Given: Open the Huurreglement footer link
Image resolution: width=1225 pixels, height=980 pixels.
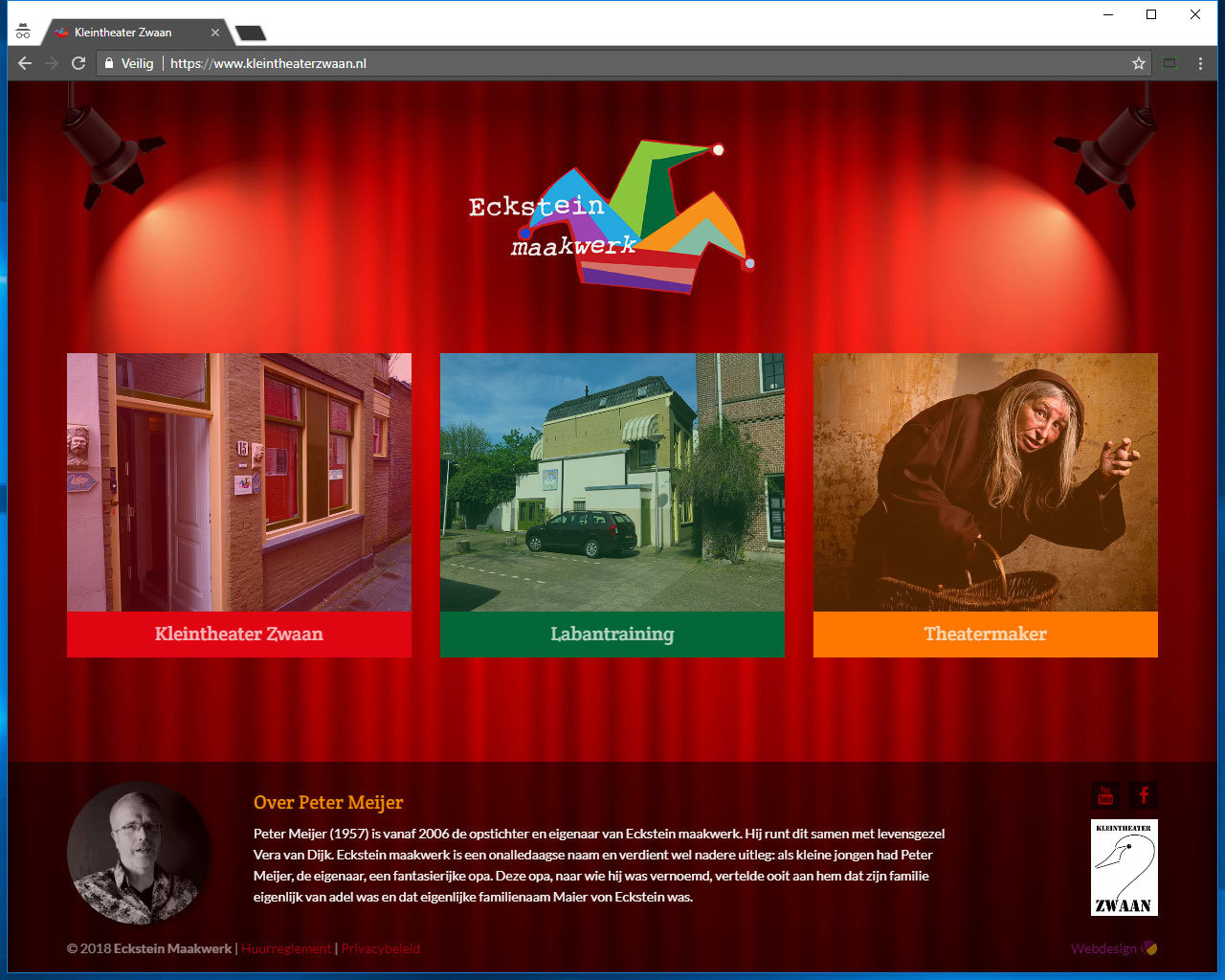Looking at the screenshot, I should pos(286,948).
